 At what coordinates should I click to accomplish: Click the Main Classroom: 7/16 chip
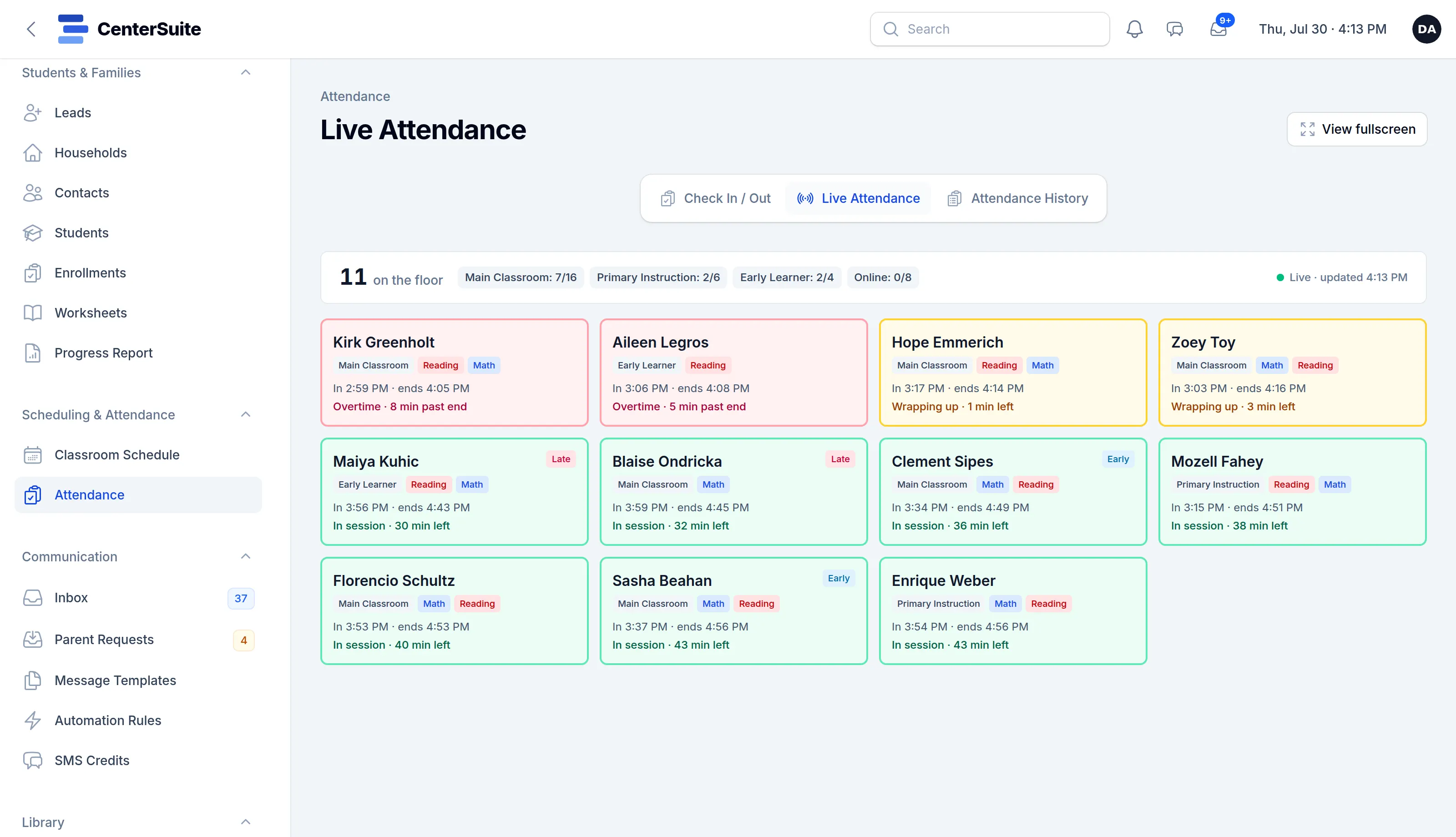coord(521,277)
